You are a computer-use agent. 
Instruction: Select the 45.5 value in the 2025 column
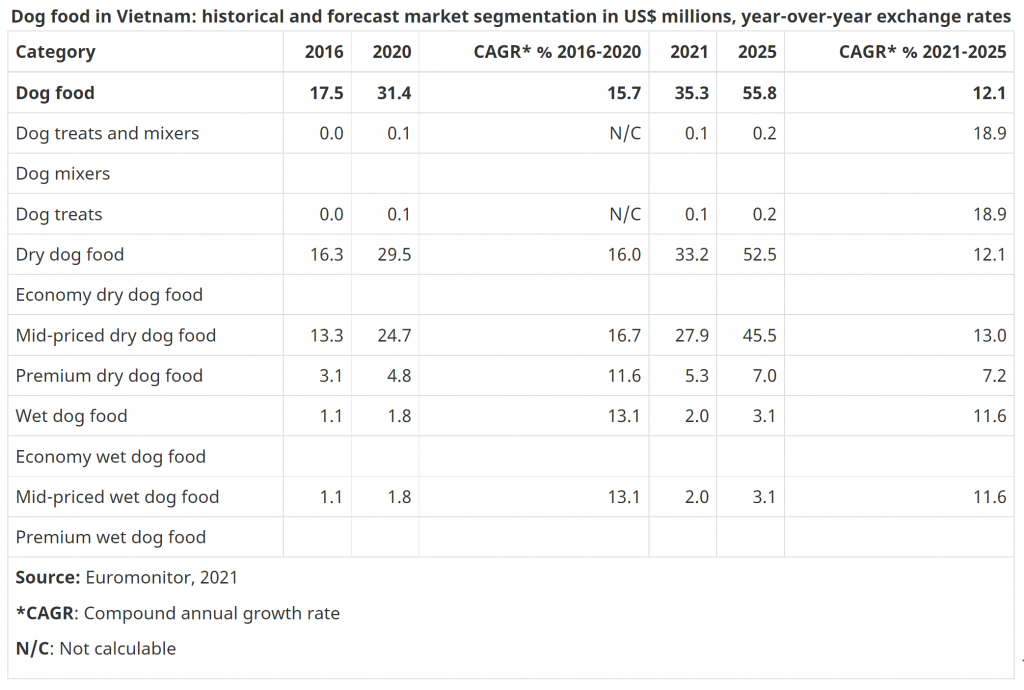click(x=757, y=335)
